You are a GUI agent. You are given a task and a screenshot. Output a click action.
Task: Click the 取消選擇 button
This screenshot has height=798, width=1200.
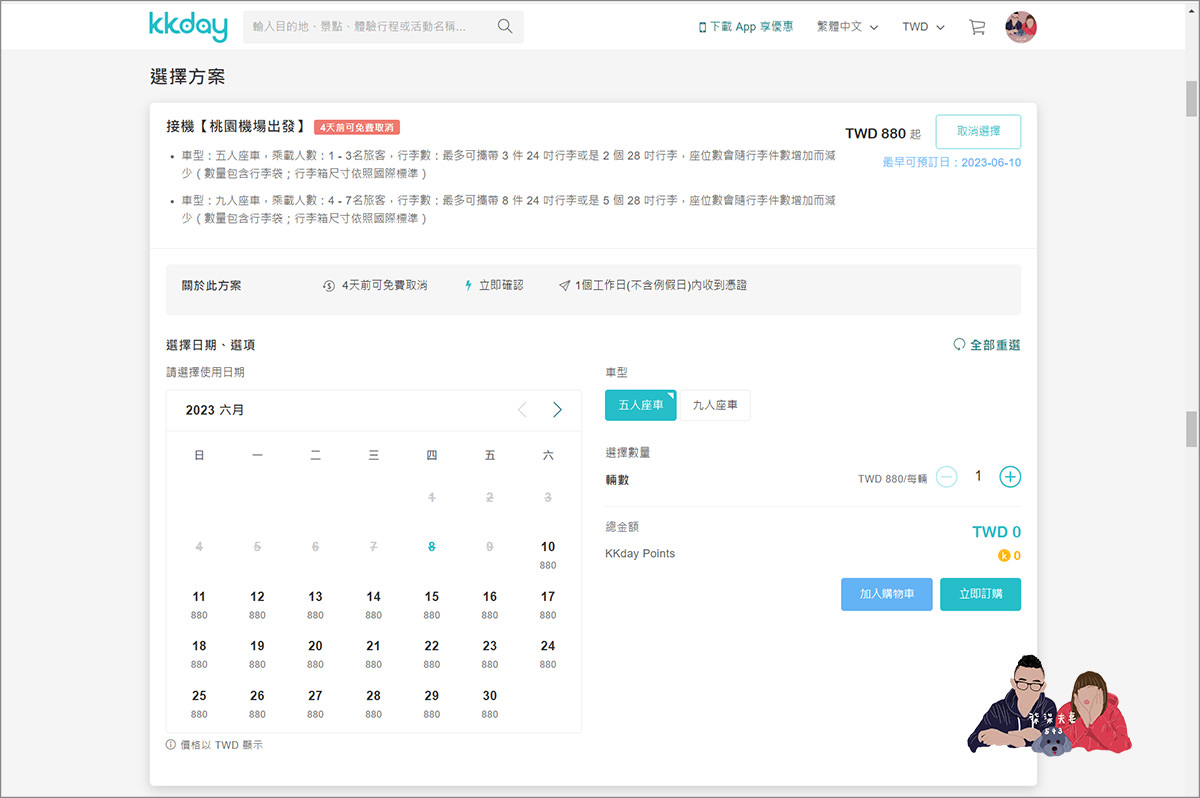[x=978, y=132]
